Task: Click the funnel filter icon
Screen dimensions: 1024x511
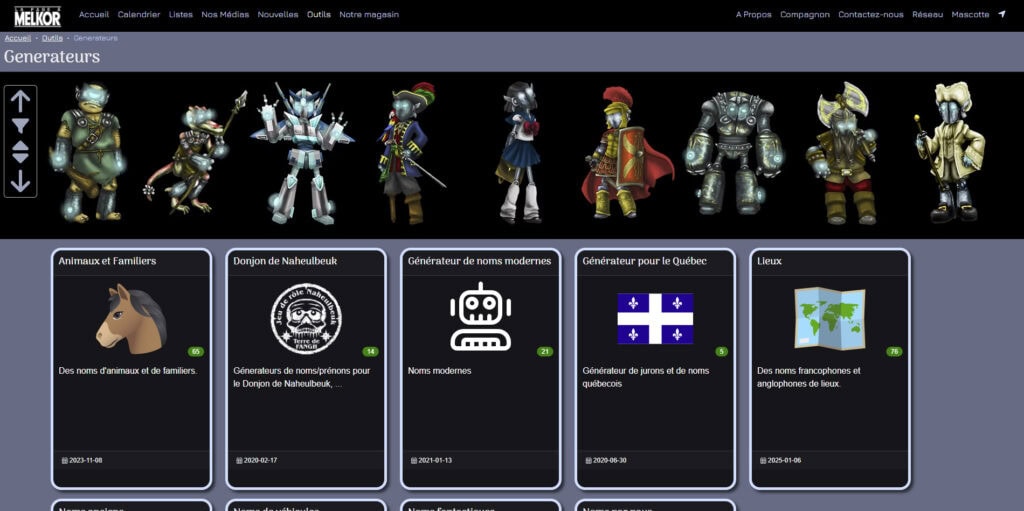Action: tap(20, 126)
